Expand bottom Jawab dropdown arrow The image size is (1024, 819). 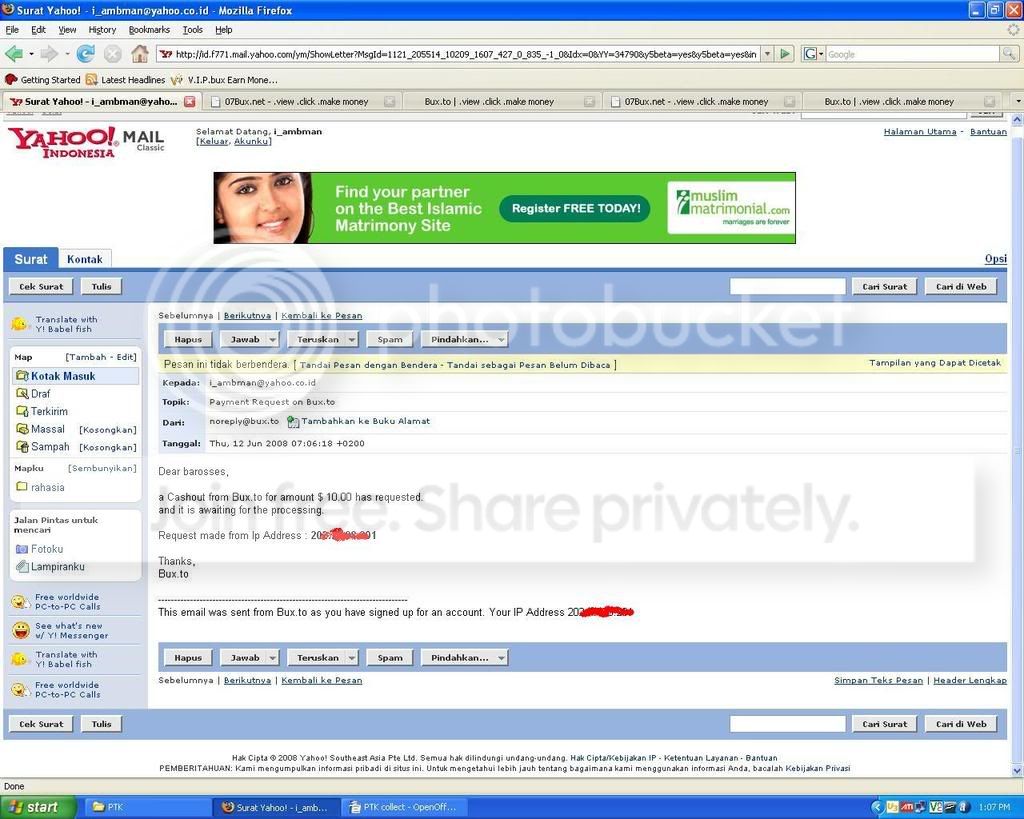click(x=272, y=658)
